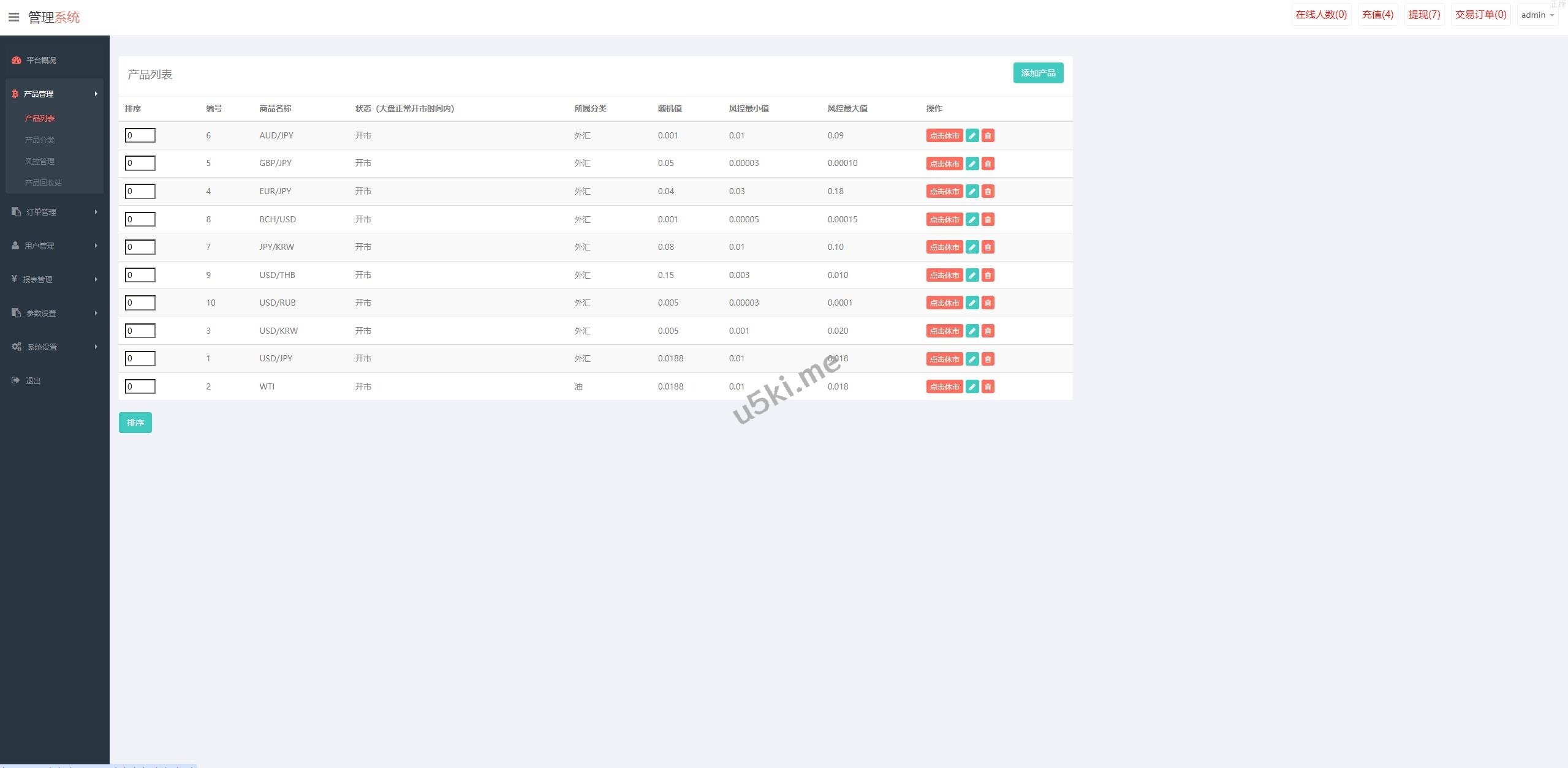Toggle USD/RUB to market closed
The width and height of the screenshot is (1568, 768).
(944, 303)
